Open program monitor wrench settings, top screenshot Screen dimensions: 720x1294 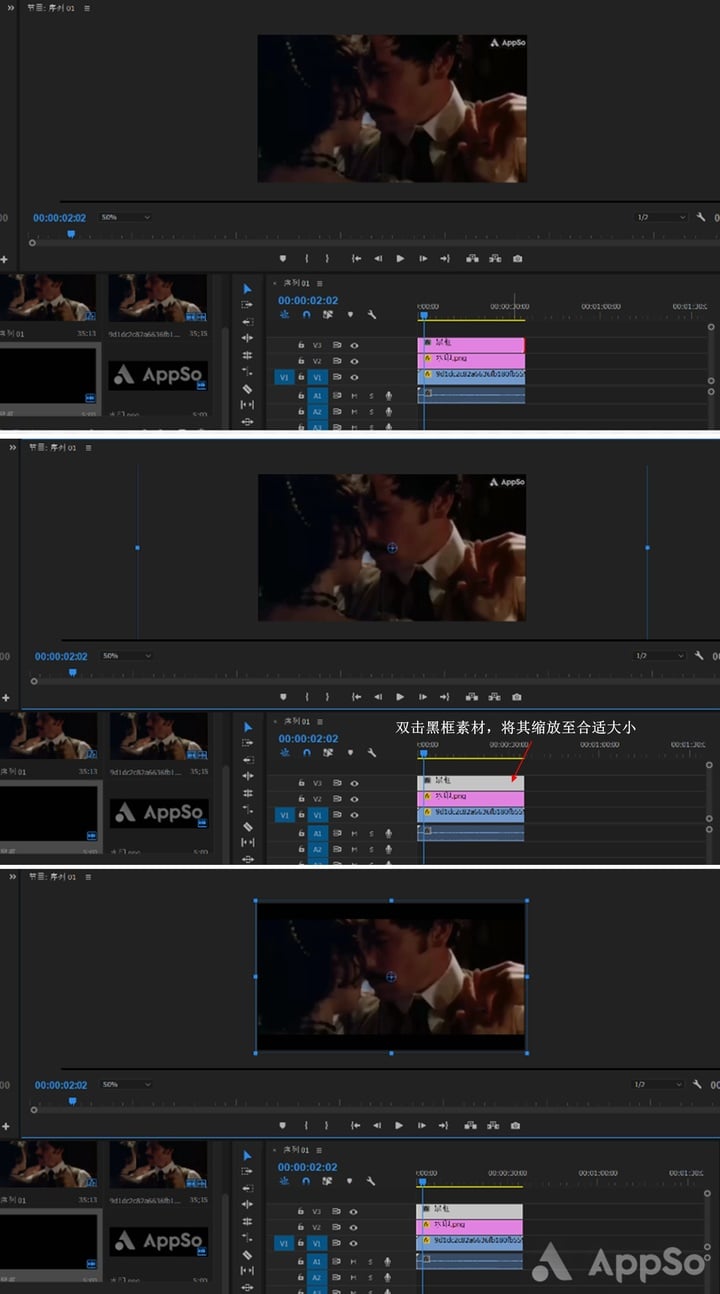coord(700,217)
